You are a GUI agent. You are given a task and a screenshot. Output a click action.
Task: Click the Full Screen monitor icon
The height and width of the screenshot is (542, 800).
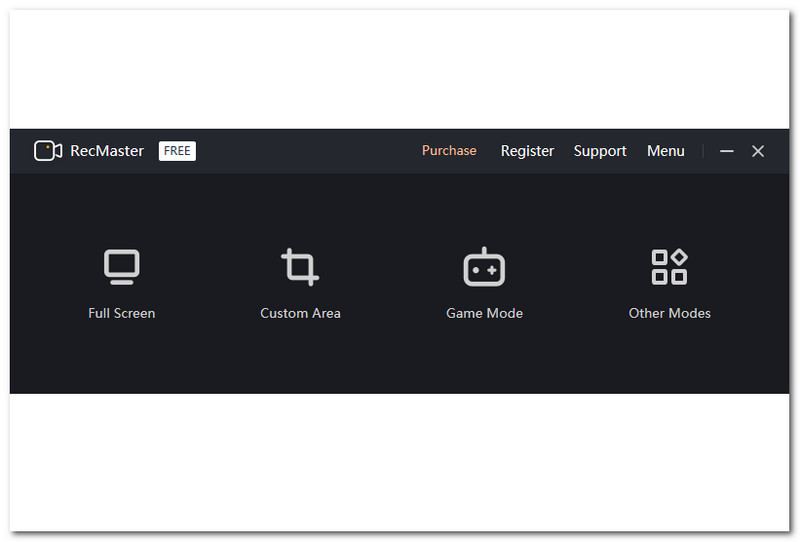click(121, 267)
